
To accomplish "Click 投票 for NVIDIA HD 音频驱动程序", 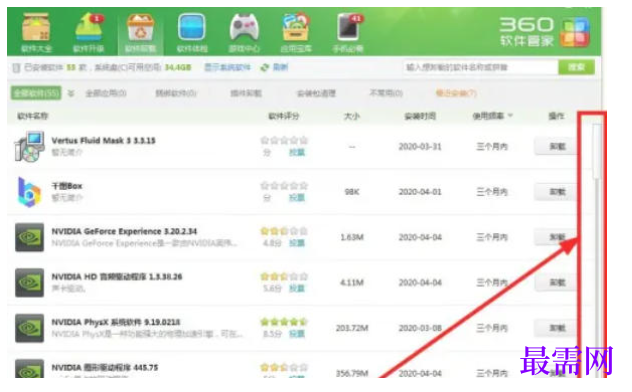I will point(297,288).
